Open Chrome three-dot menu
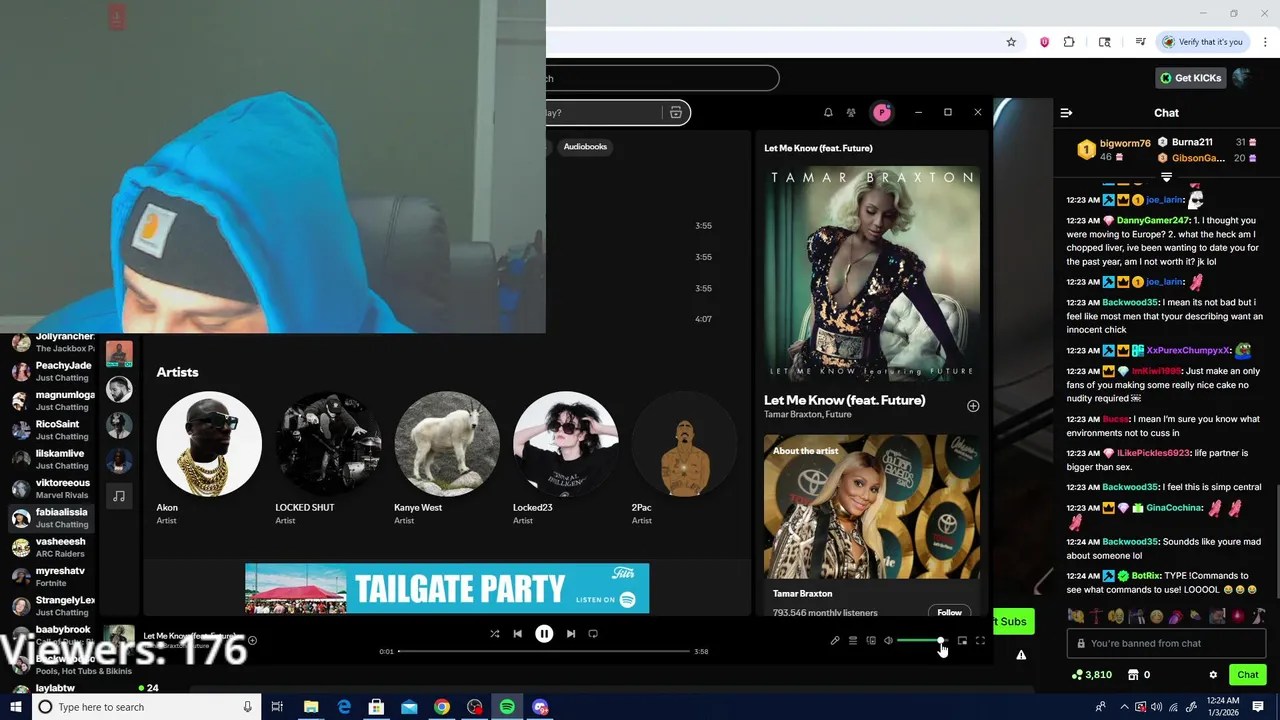 coord(1266,42)
